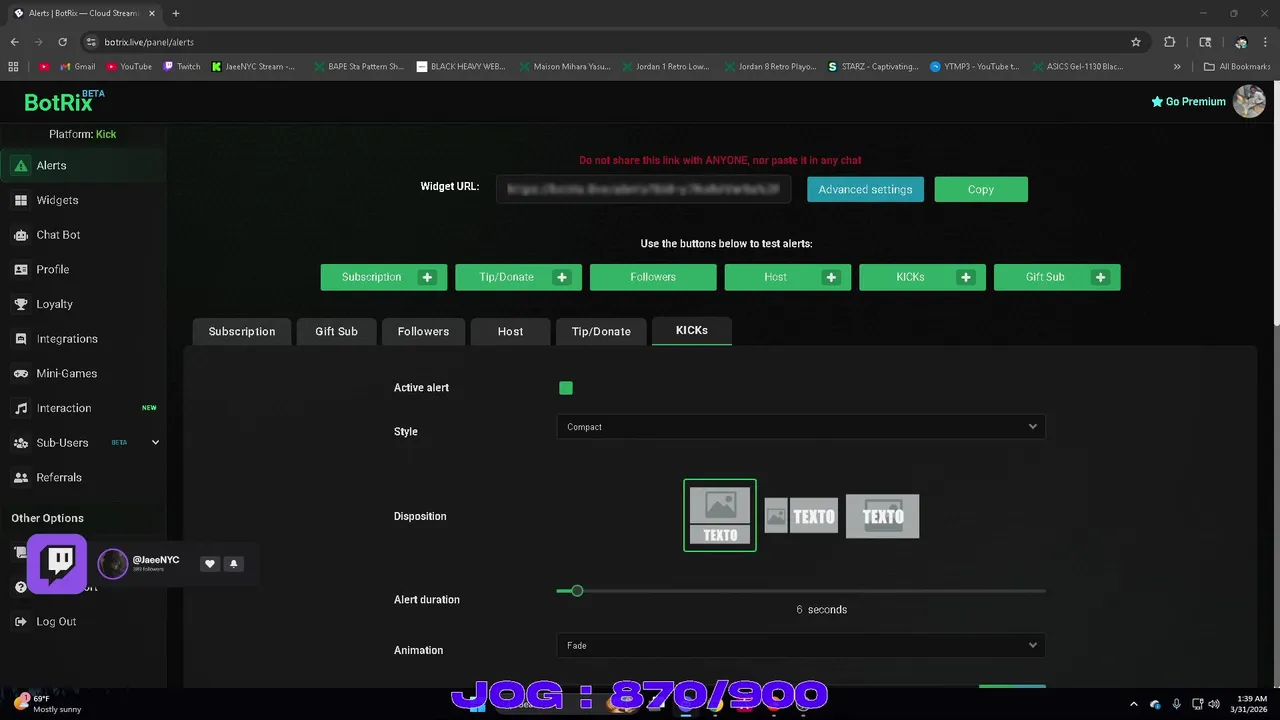Open the Chrome apps grid icon
This screenshot has height=720, width=1280.
[x=13, y=67]
